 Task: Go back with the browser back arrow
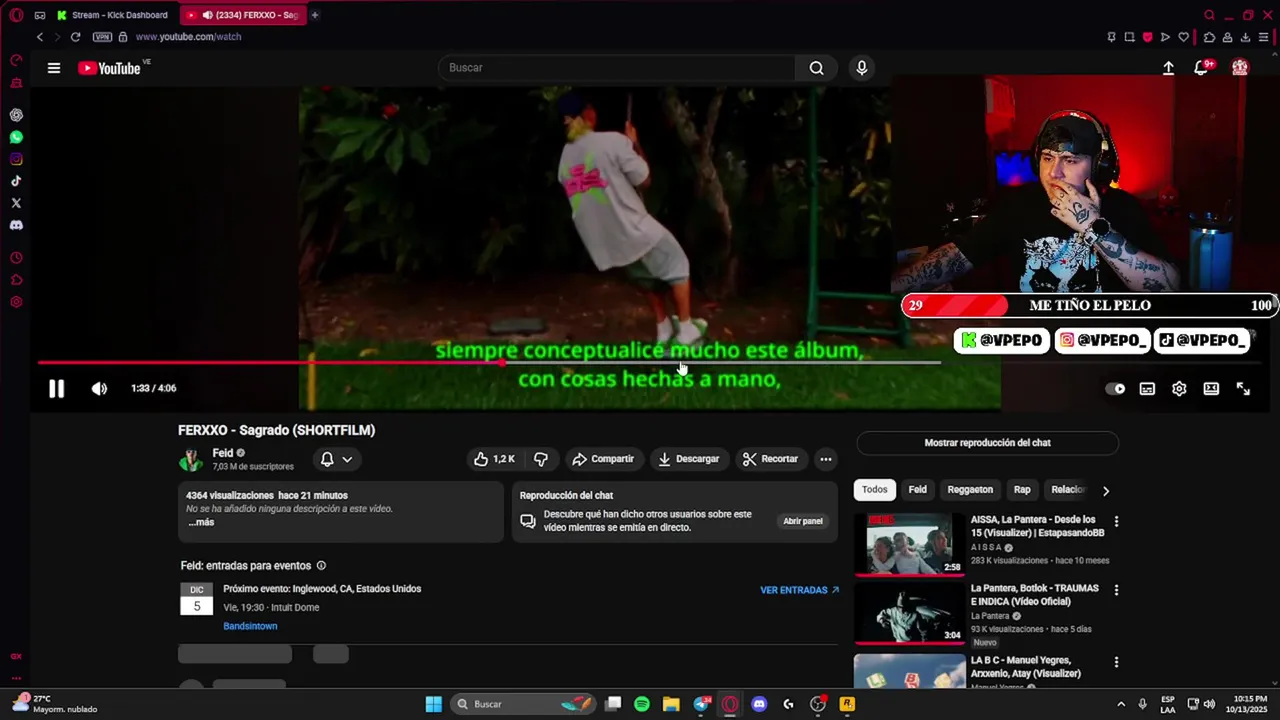coord(40,37)
